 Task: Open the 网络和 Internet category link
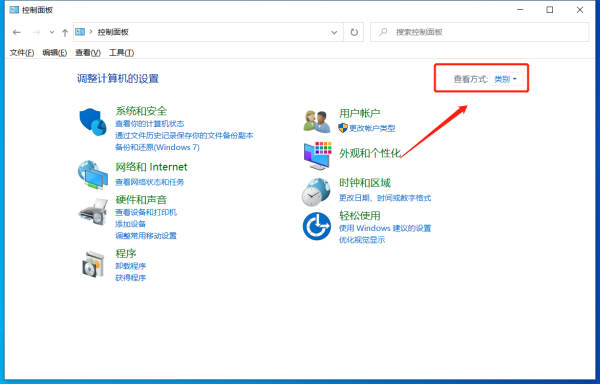[x=152, y=167]
